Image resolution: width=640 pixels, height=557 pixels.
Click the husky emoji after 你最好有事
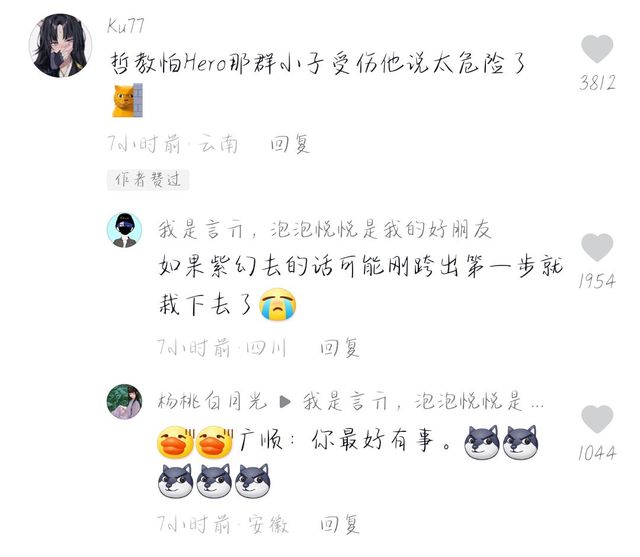pyautogui.click(x=482, y=442)
